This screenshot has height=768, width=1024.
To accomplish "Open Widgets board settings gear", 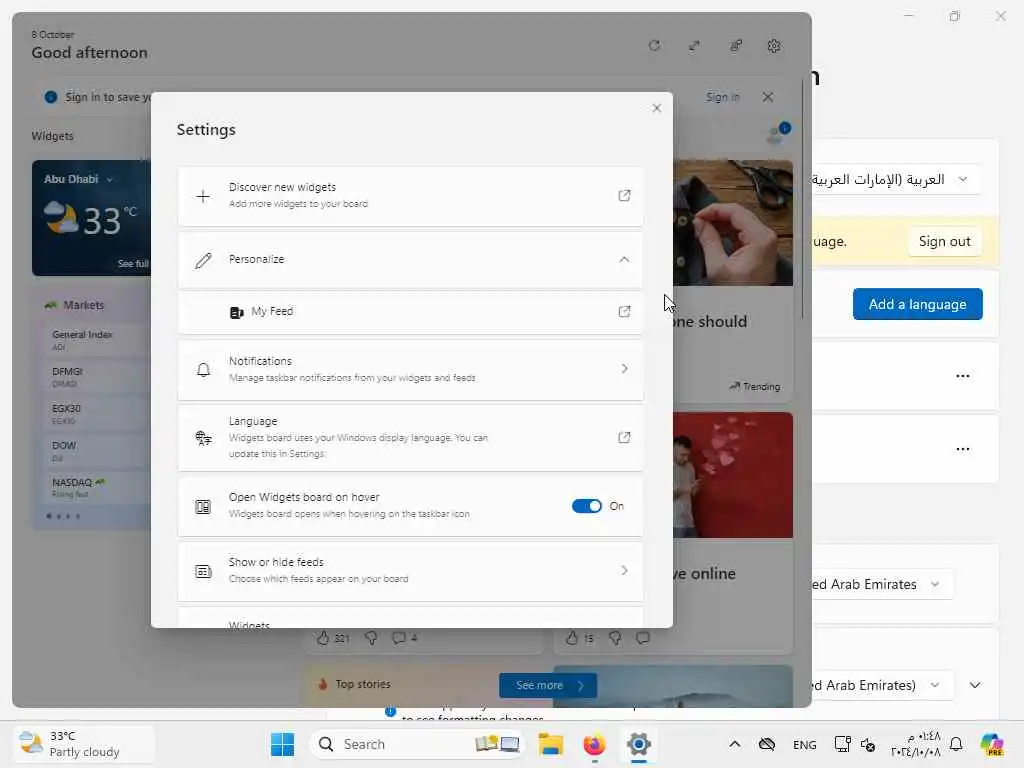I will pyautogui.click(x=774, y=46).
